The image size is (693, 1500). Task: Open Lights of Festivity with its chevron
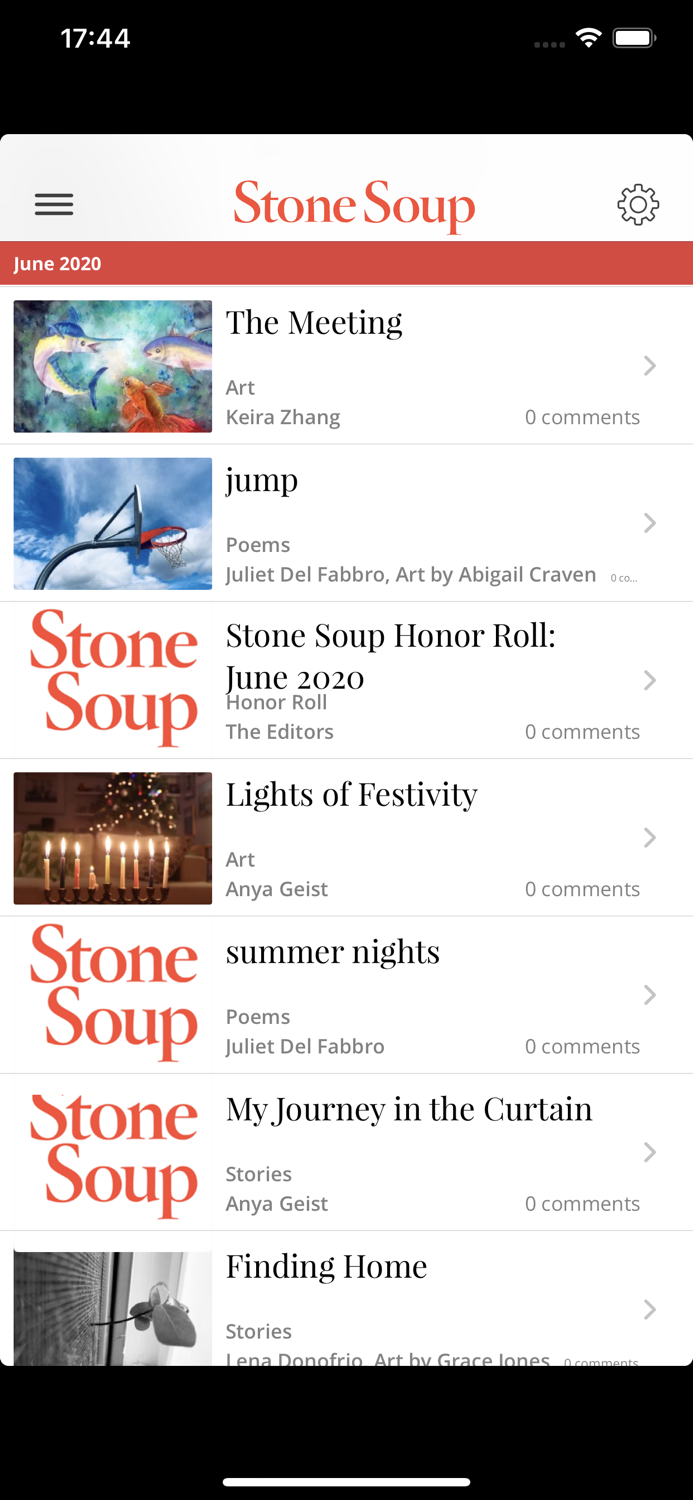click(x=650, y=838)
